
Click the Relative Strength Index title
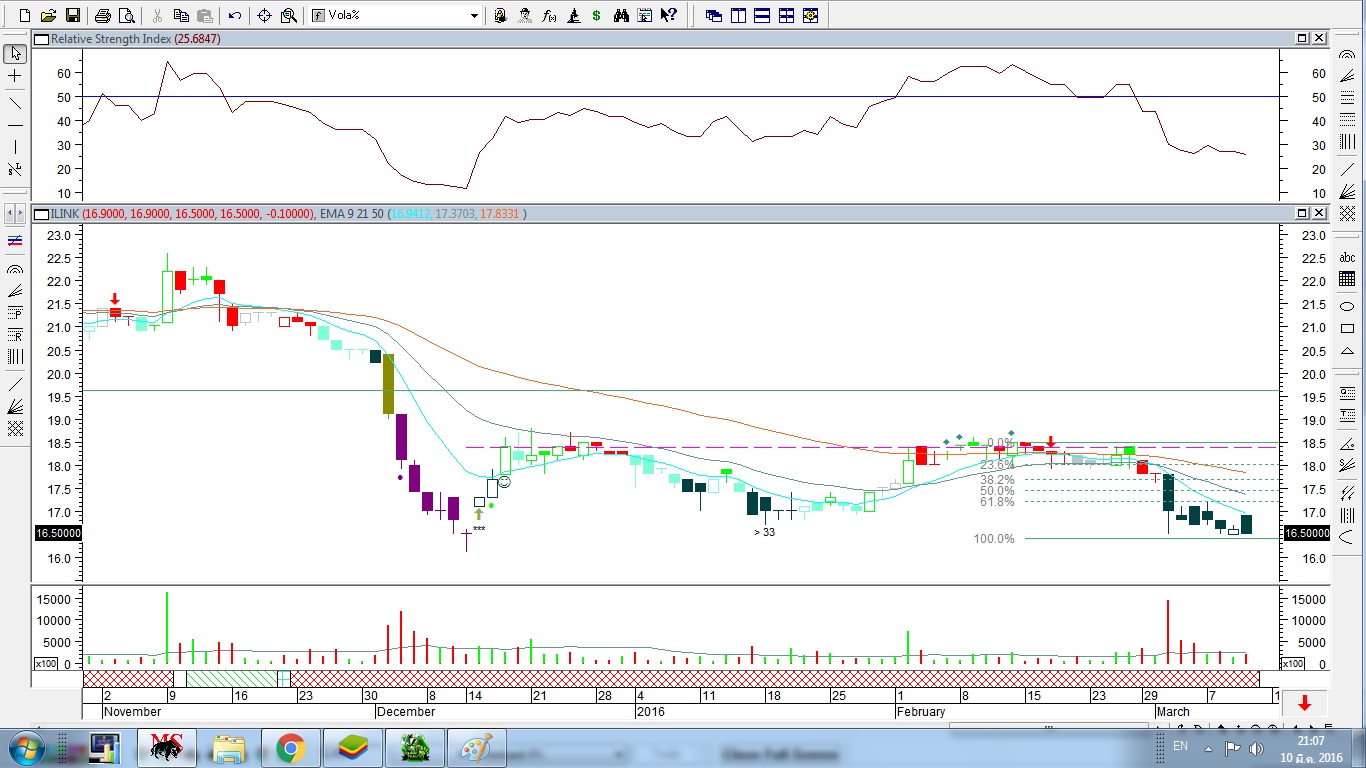110,39
